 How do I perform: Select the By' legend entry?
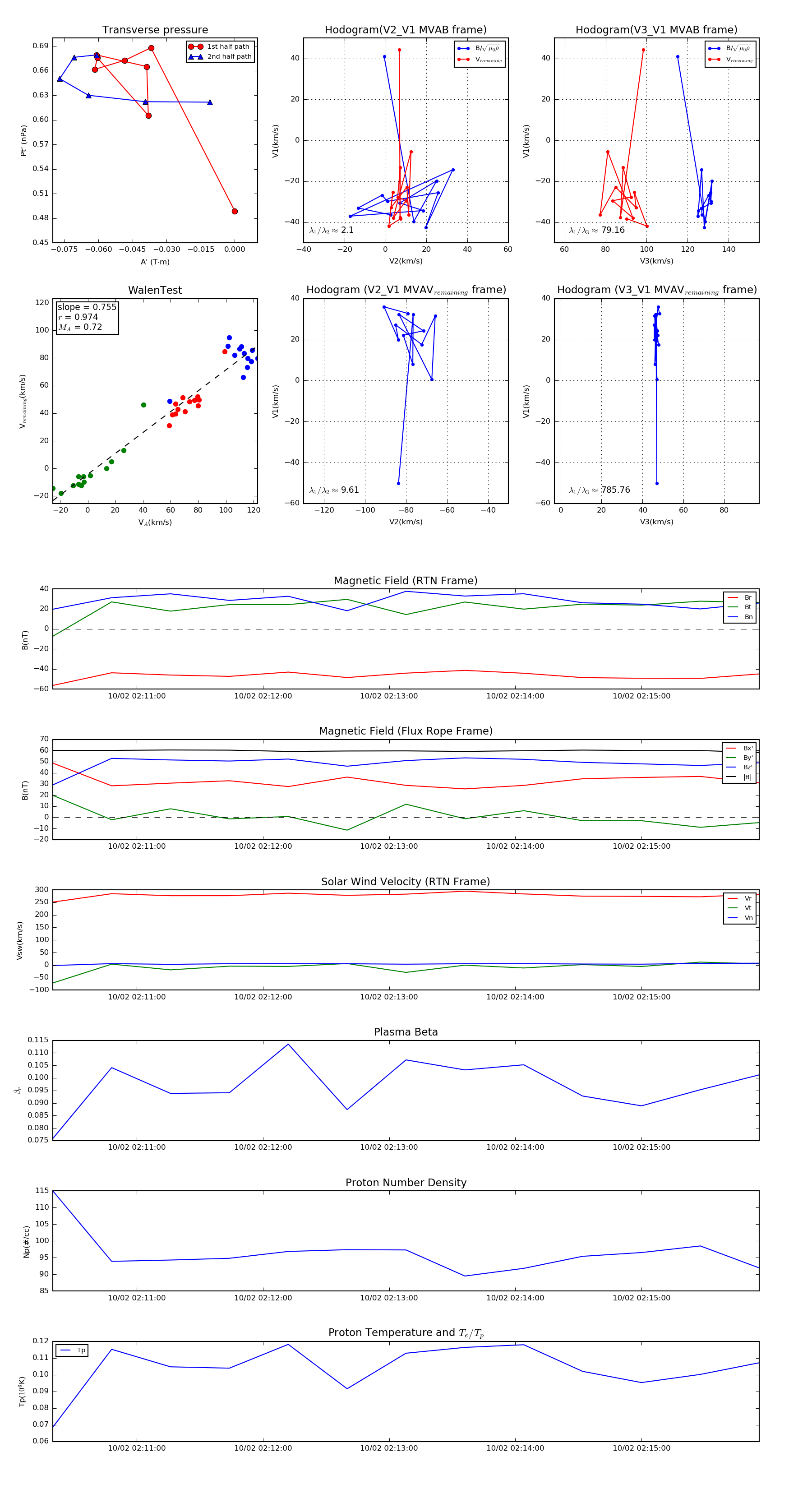point(739,758)
